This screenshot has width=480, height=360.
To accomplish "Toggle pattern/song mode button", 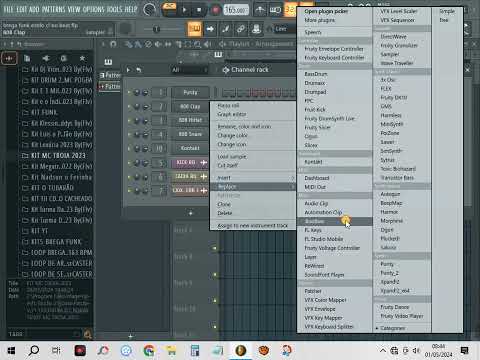I will click(169, 9).
